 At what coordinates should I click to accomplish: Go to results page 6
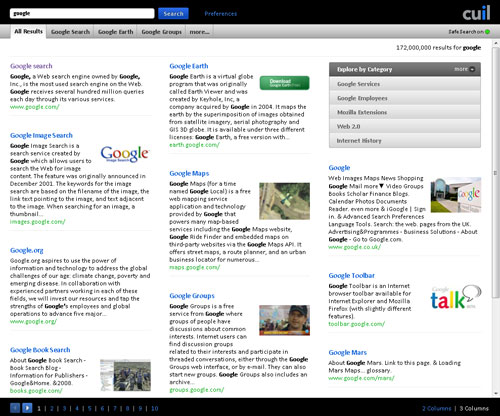click(102, 408)
